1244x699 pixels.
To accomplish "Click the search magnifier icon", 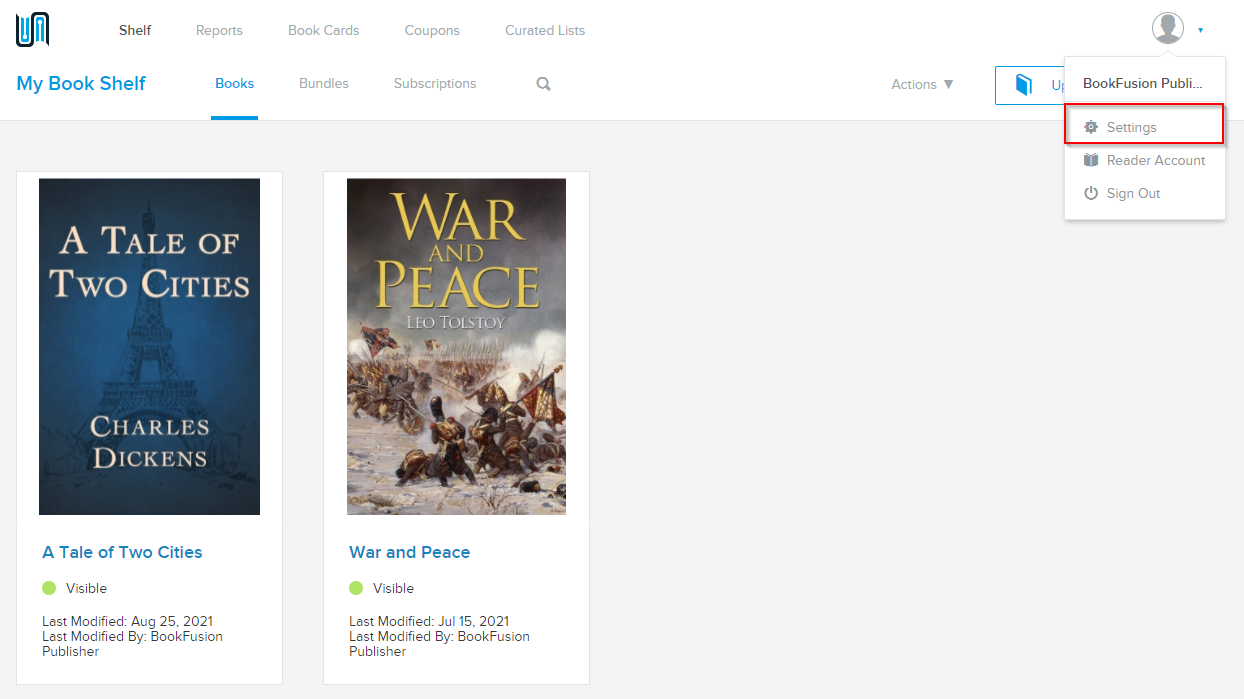I will tap(543, 84).
